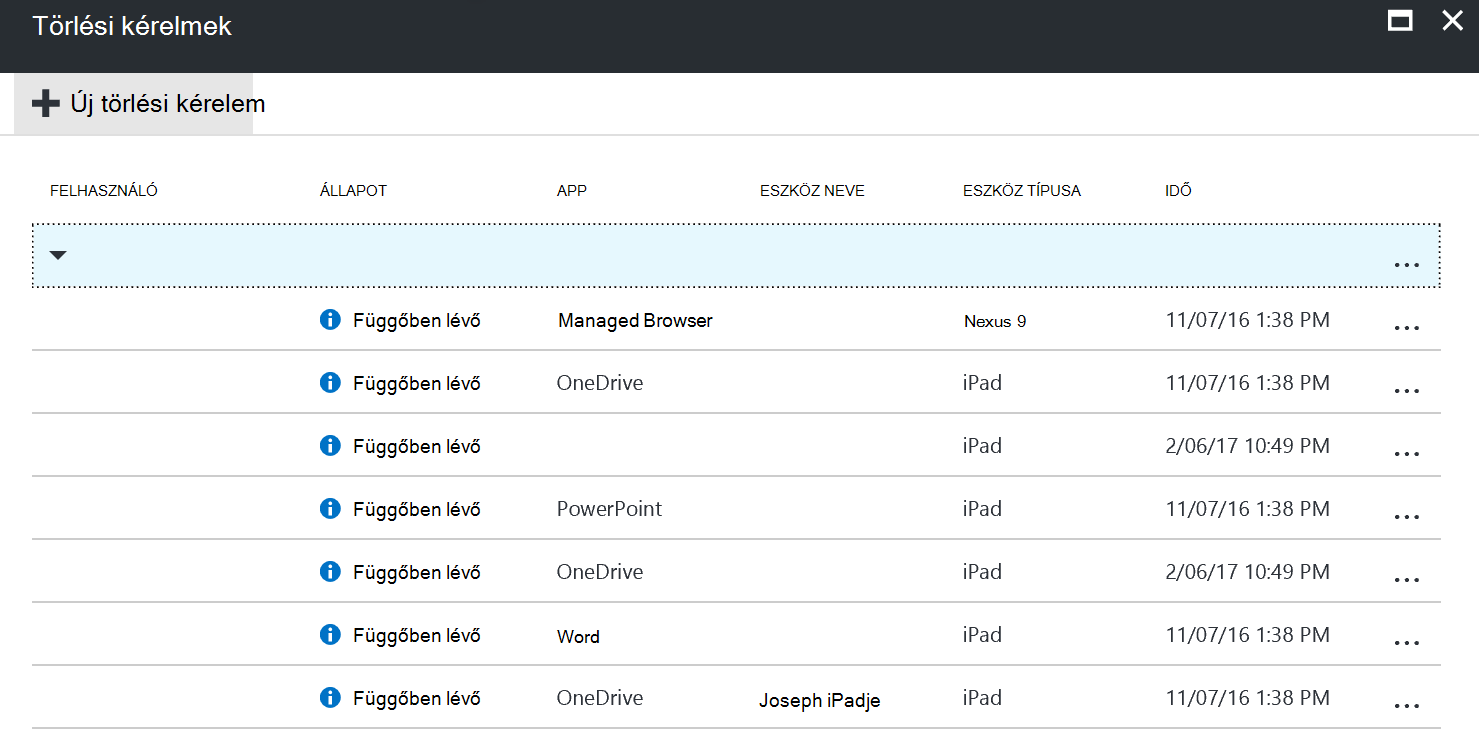
Task: Click the 2/06/17 10:49 PM time in OneDrive row
Action: click(x=1248, y=571)
